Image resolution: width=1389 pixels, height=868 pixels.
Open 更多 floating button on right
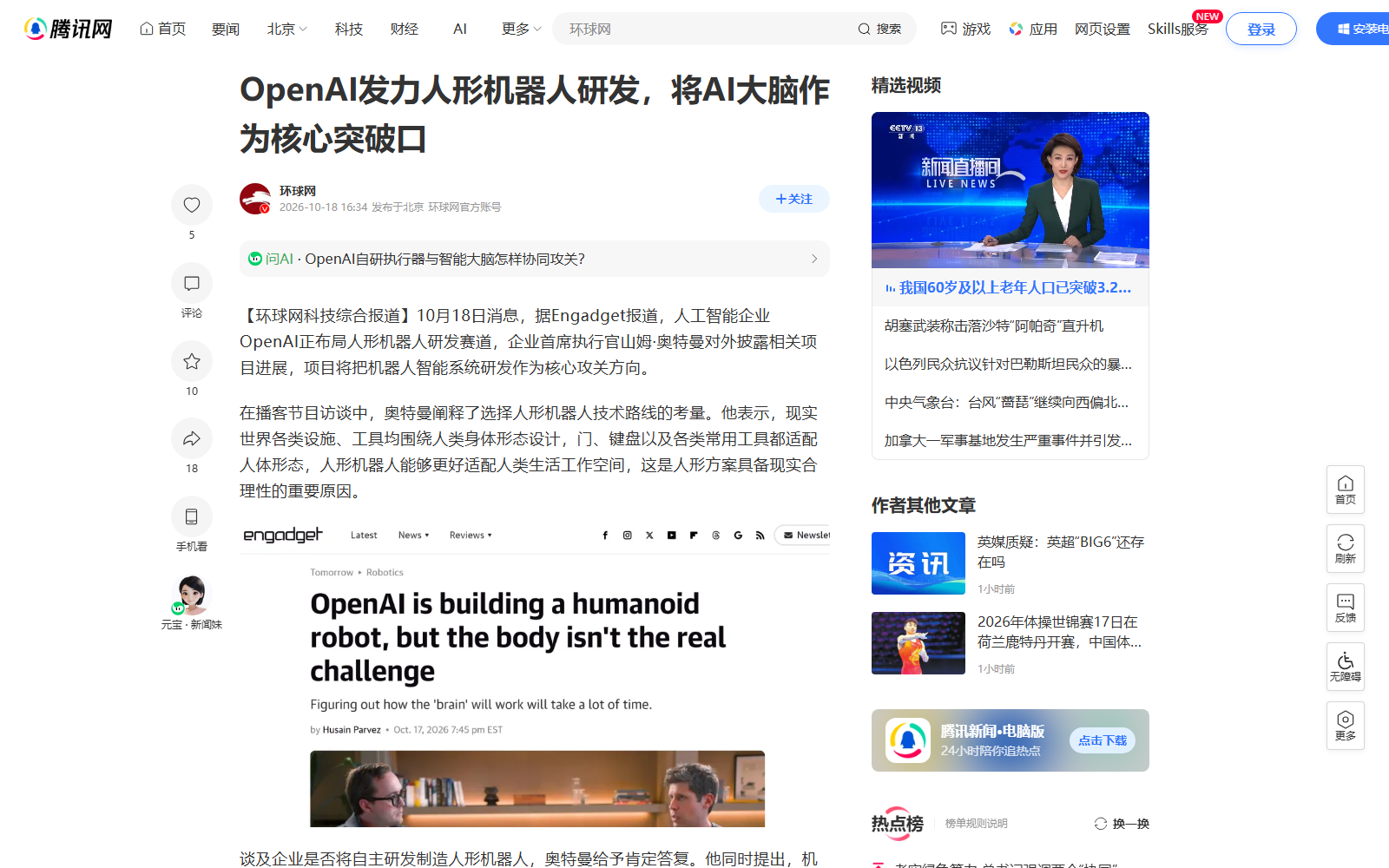pyautogui.click(x=1346, y=726)
